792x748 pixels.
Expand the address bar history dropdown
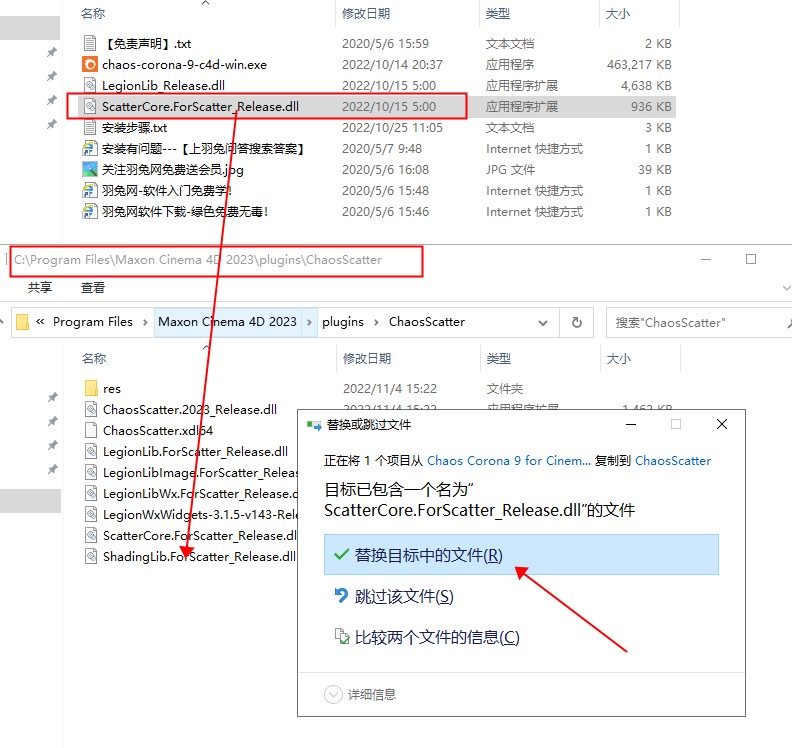pos(543,322)
